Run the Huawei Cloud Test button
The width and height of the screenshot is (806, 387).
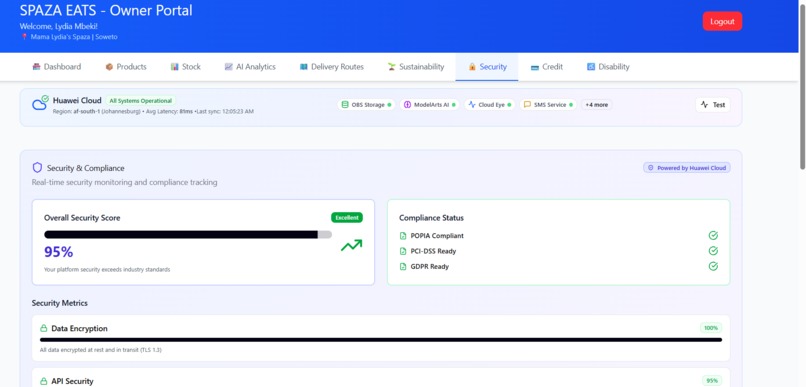[713, 105]
